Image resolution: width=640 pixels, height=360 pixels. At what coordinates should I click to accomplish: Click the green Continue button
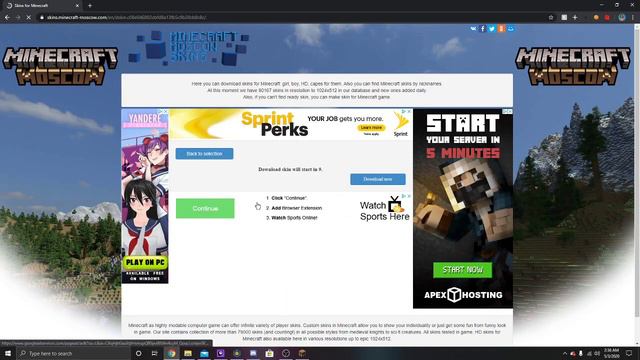tap(205, 208)
